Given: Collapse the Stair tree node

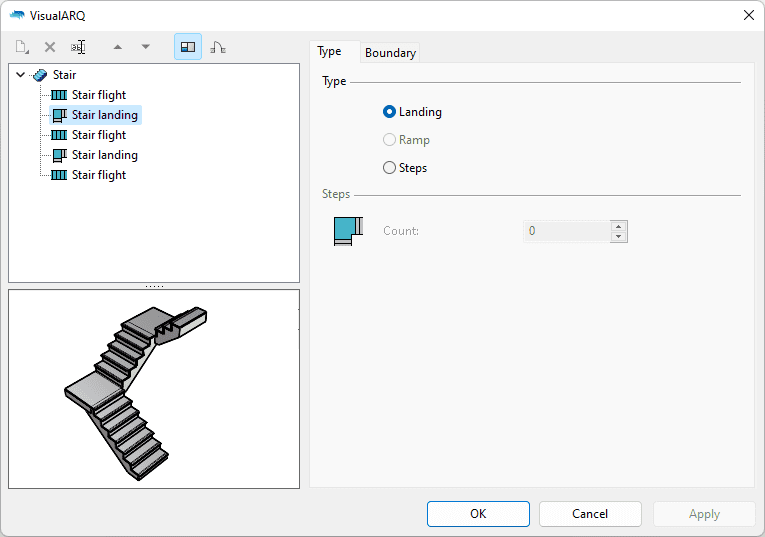Looking at the screenshot, I should click(x=21, y=75).
